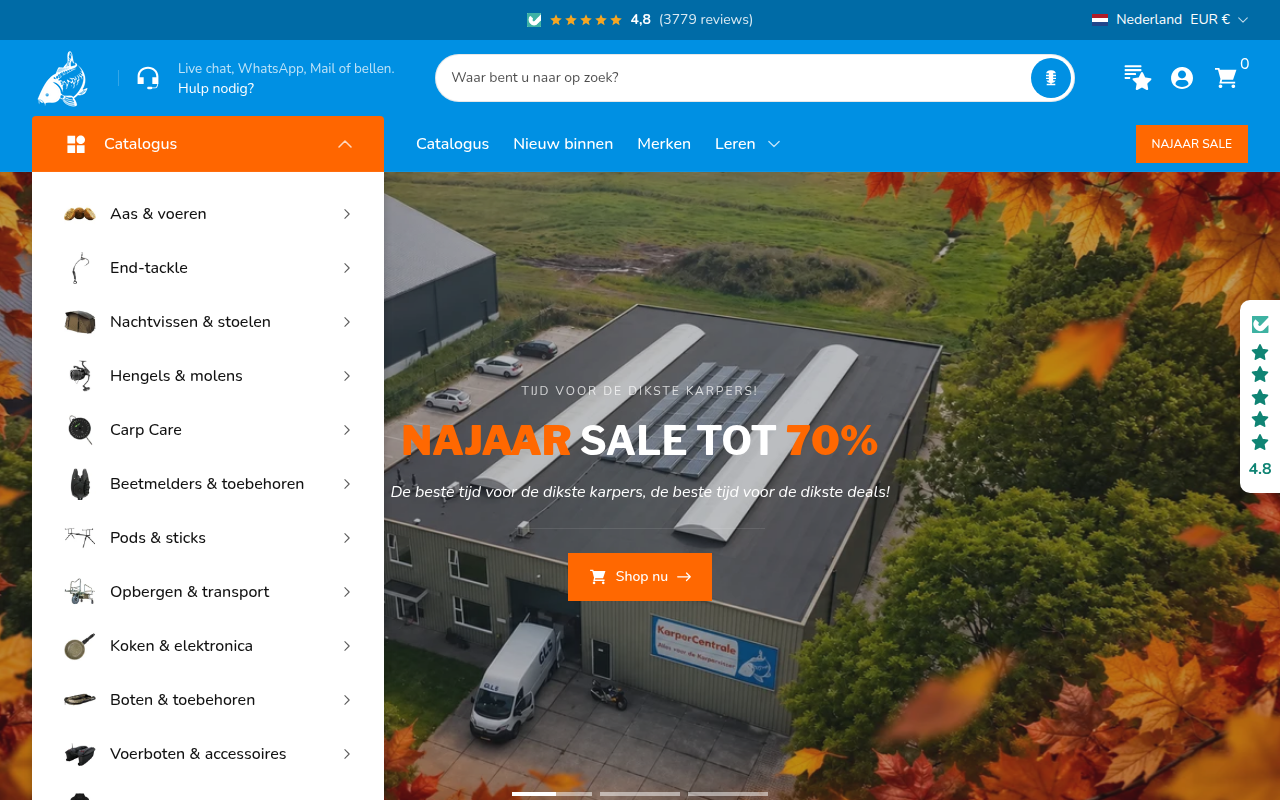Viewport: 1280px width, 800px height.
Task: Open the user account icon
Action: [x=1182, y=78]
